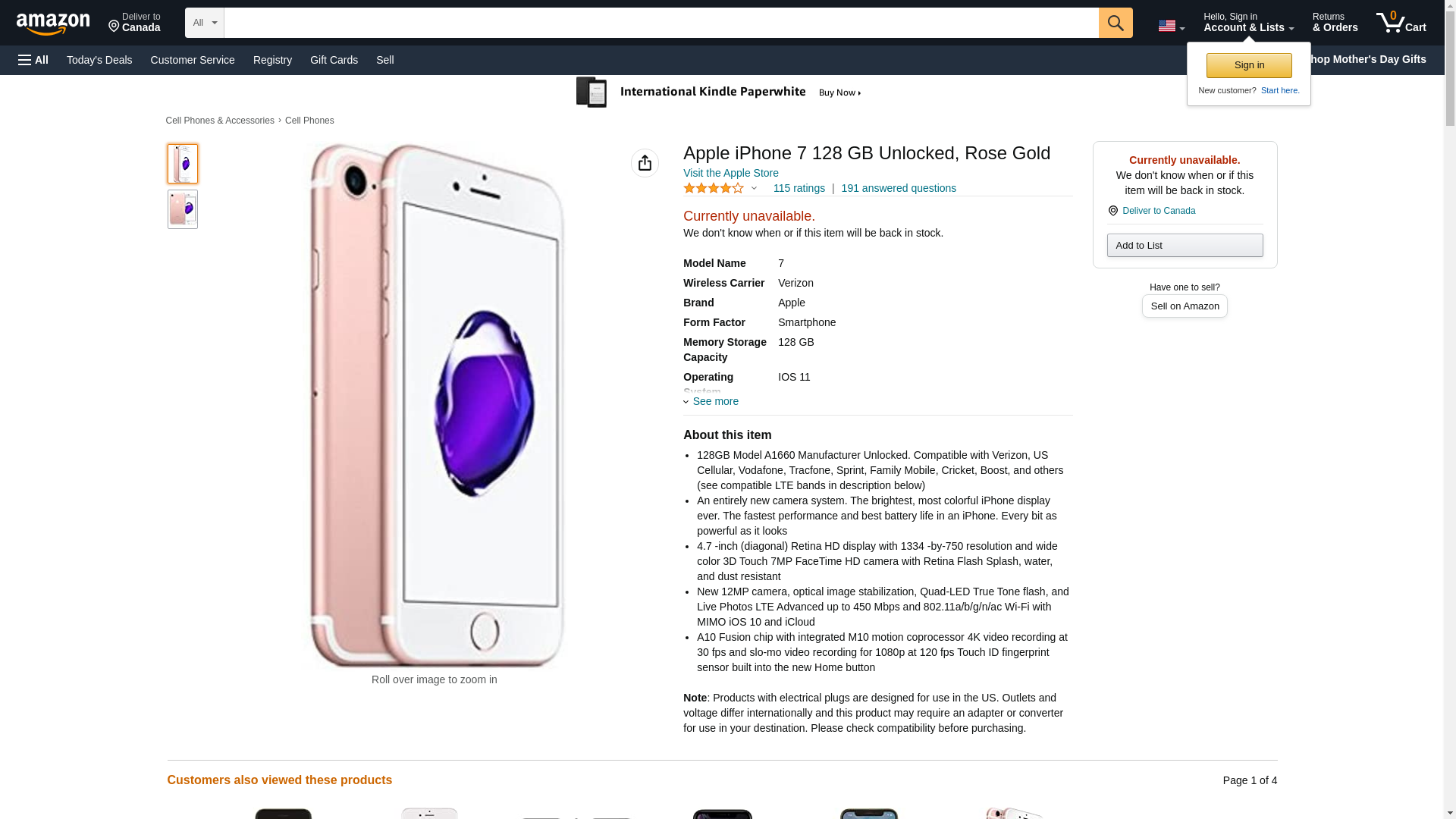Select the second product thumbnail
Viewport: 1456px width, 819px height.
[183, 209]
